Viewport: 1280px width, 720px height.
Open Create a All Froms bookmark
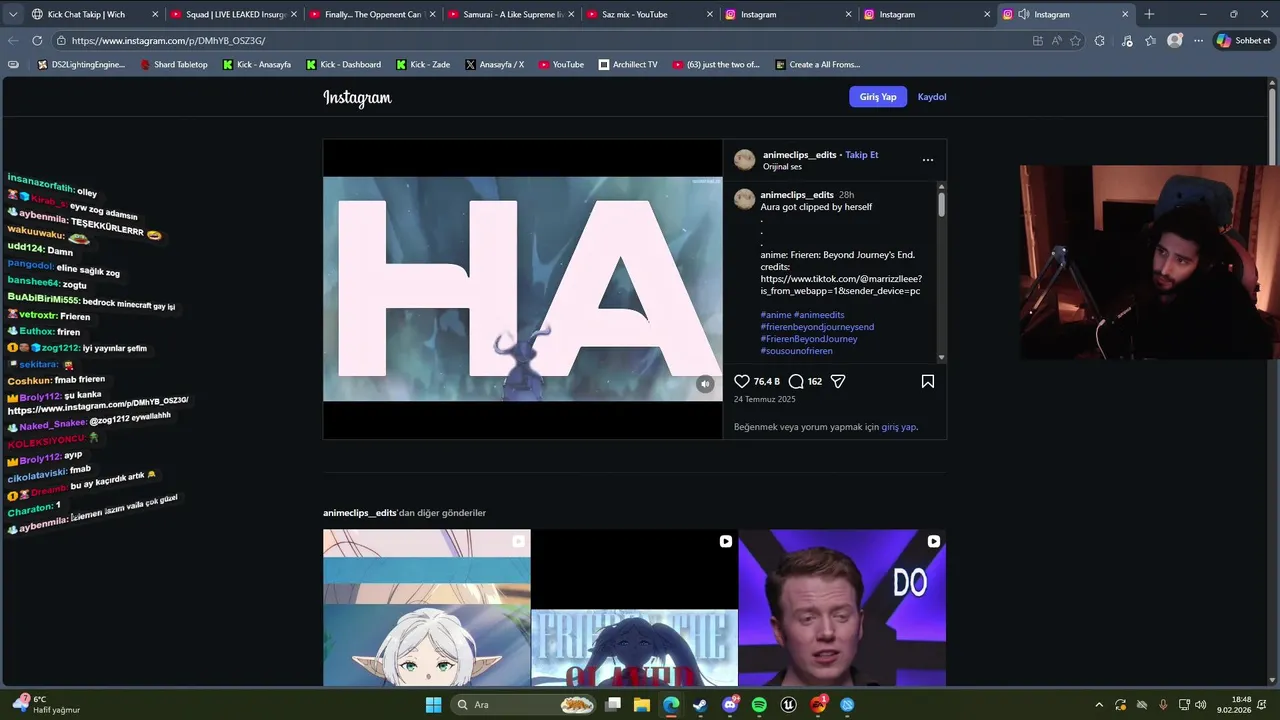click(817, 64)
